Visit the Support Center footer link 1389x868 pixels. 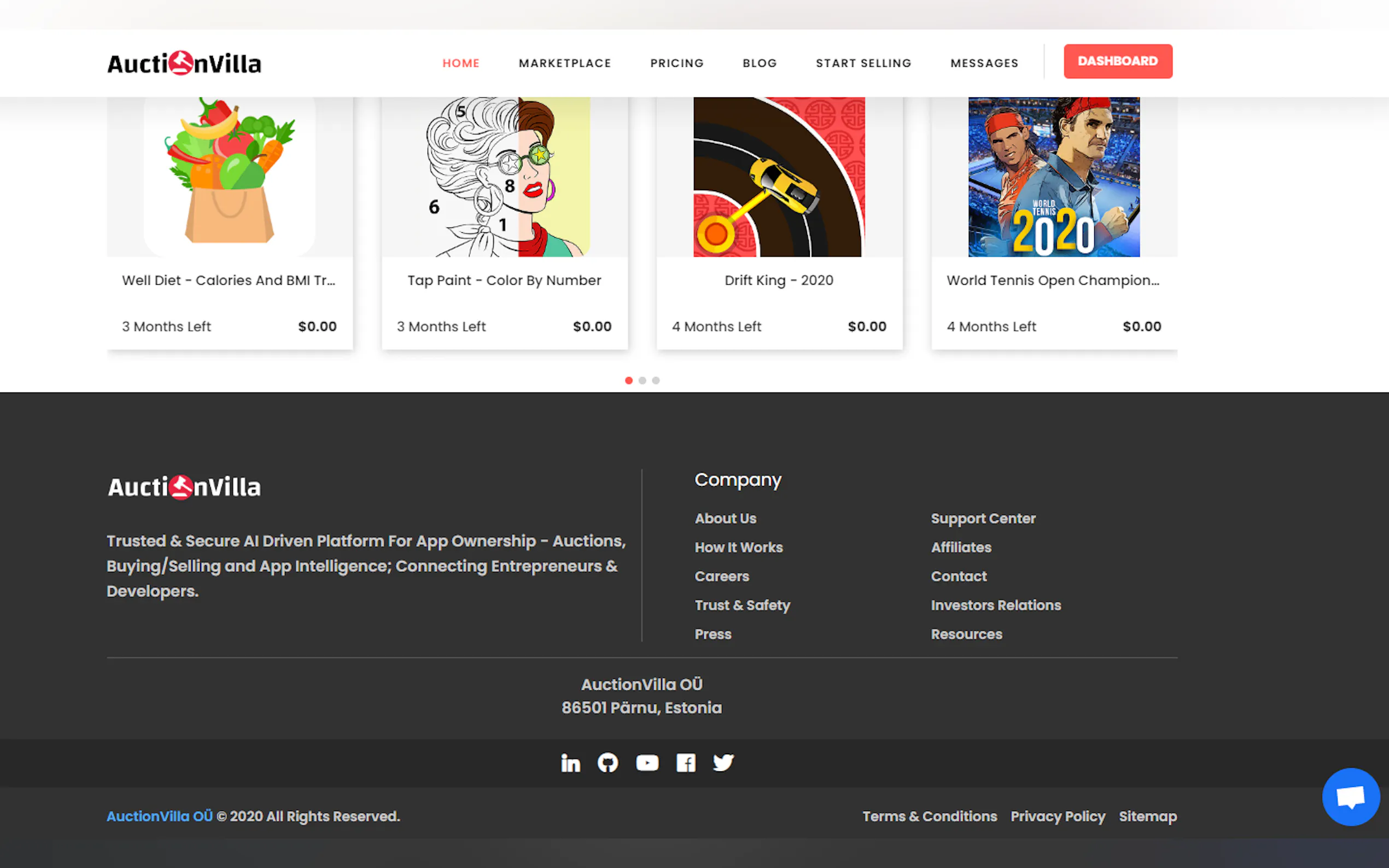coord(983,518)
